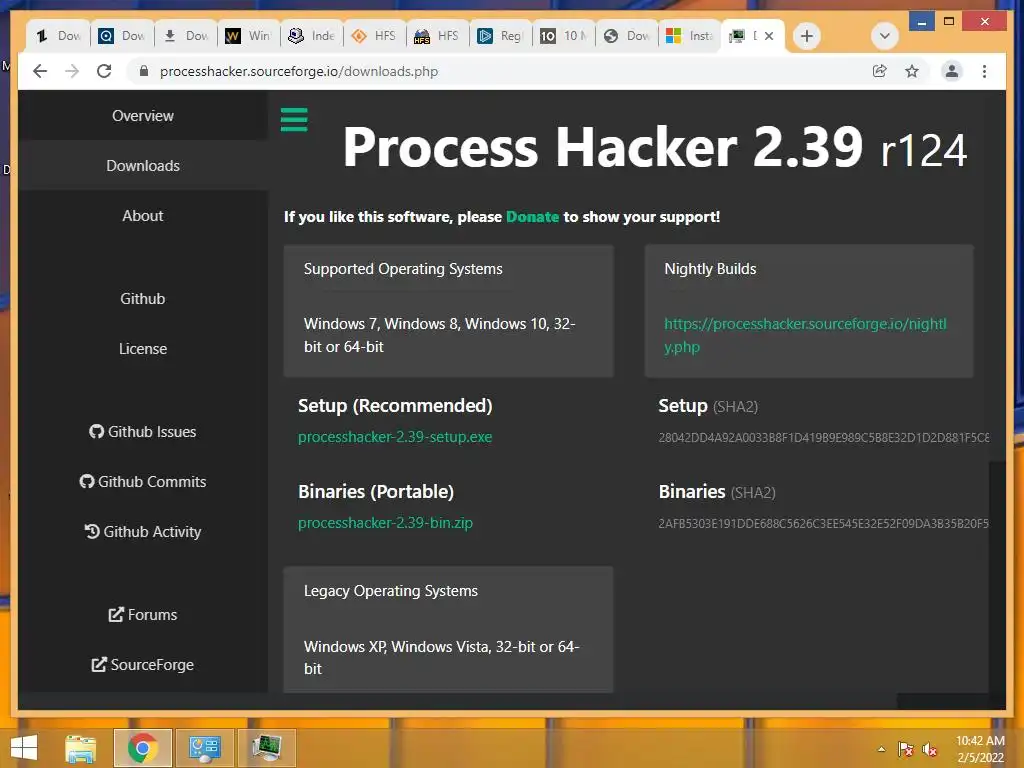Viewport: 1024px width, 768px height.
Task: Bookmark this page with the star icon
Action: (912, 71)
